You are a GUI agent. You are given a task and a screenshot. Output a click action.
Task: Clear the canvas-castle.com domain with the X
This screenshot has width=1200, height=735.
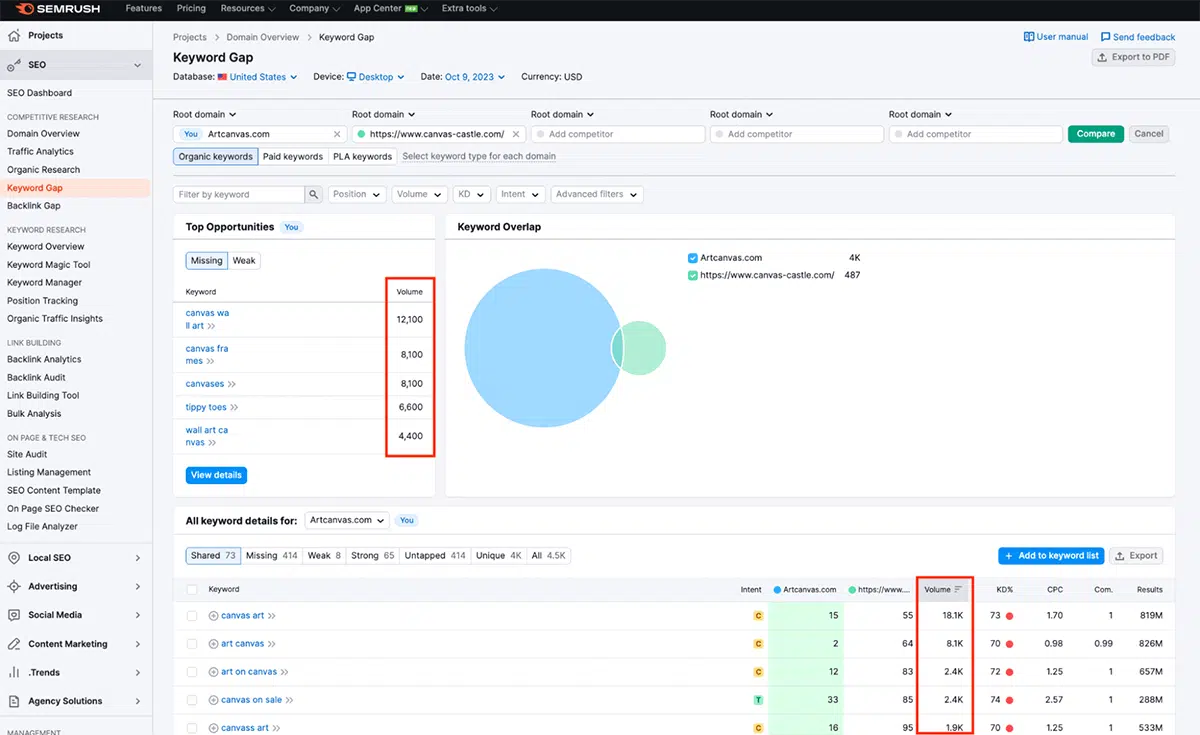pyautogui.click(x=516, y=134)
